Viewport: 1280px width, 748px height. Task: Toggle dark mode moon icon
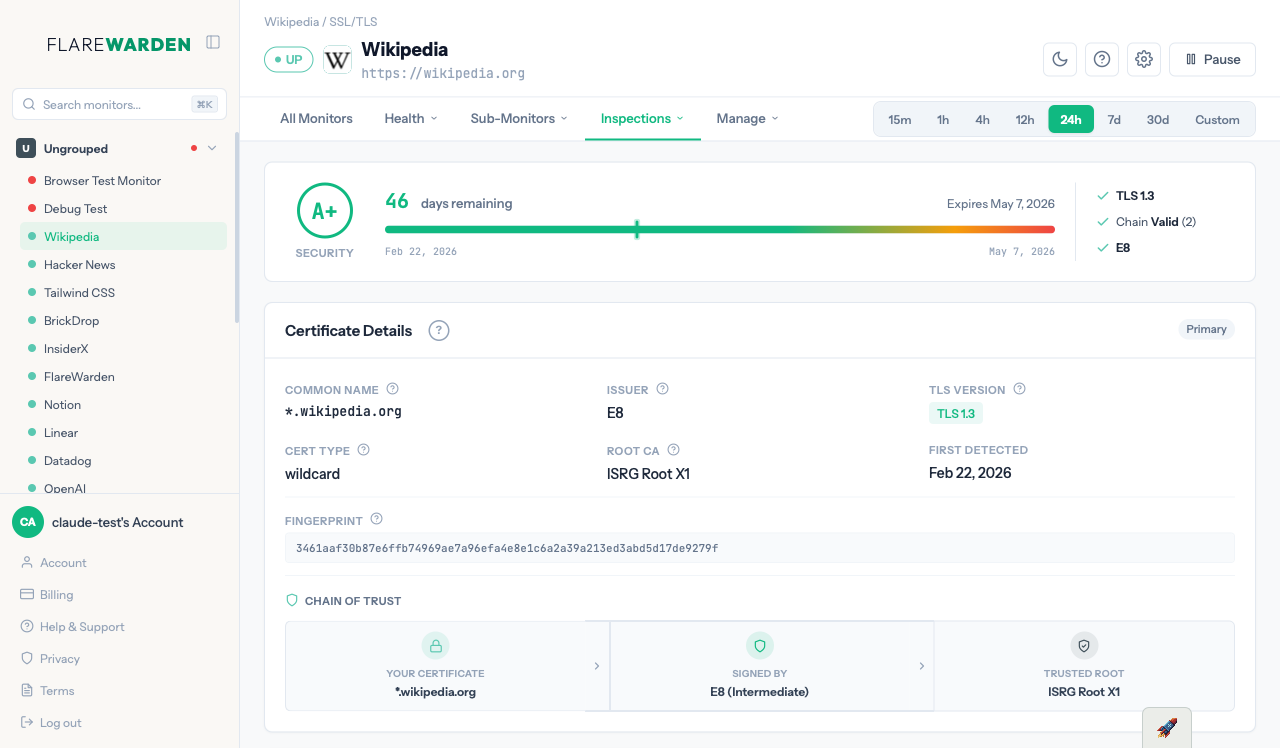1059,59
